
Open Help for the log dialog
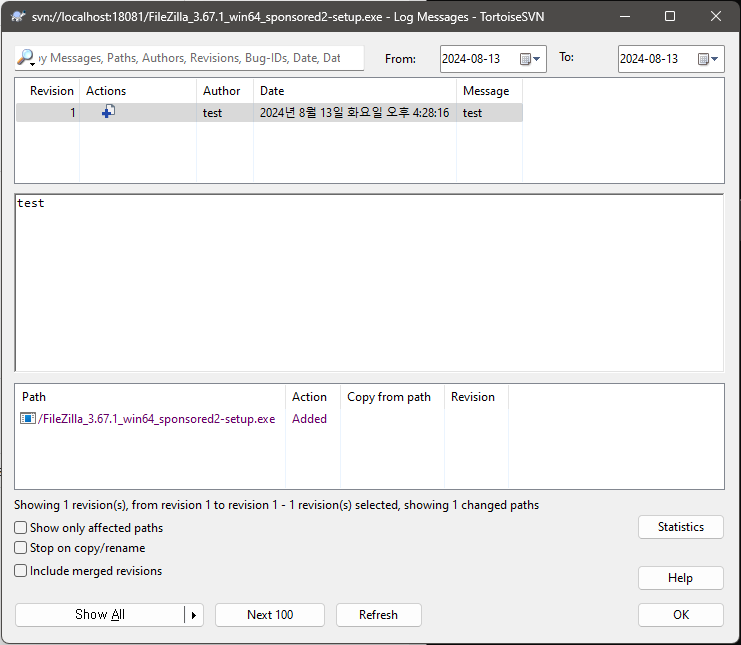click(x=681, y=578)
